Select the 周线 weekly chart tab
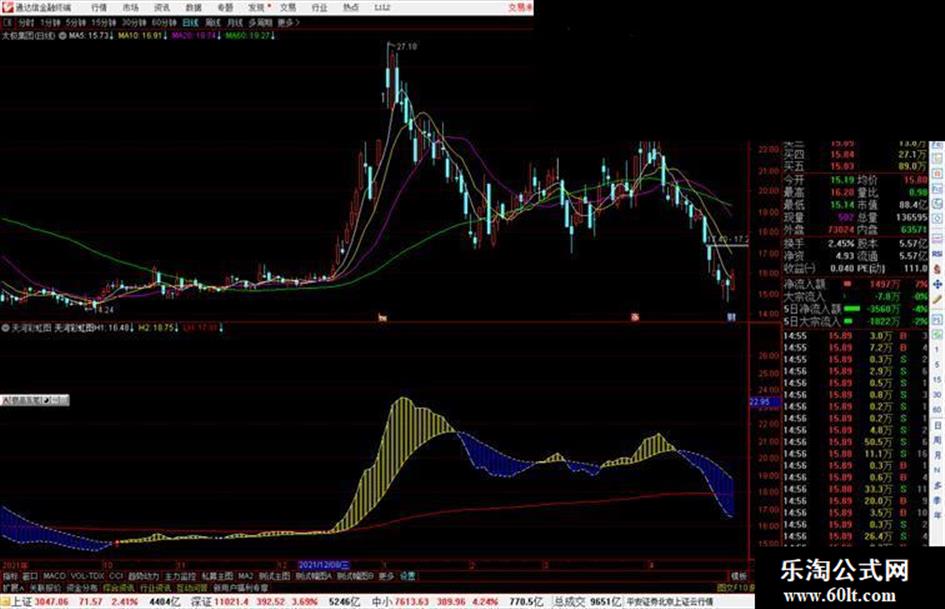Image resolution: width=945 pixels, height=609 pixels. click(x=213, y=23)
